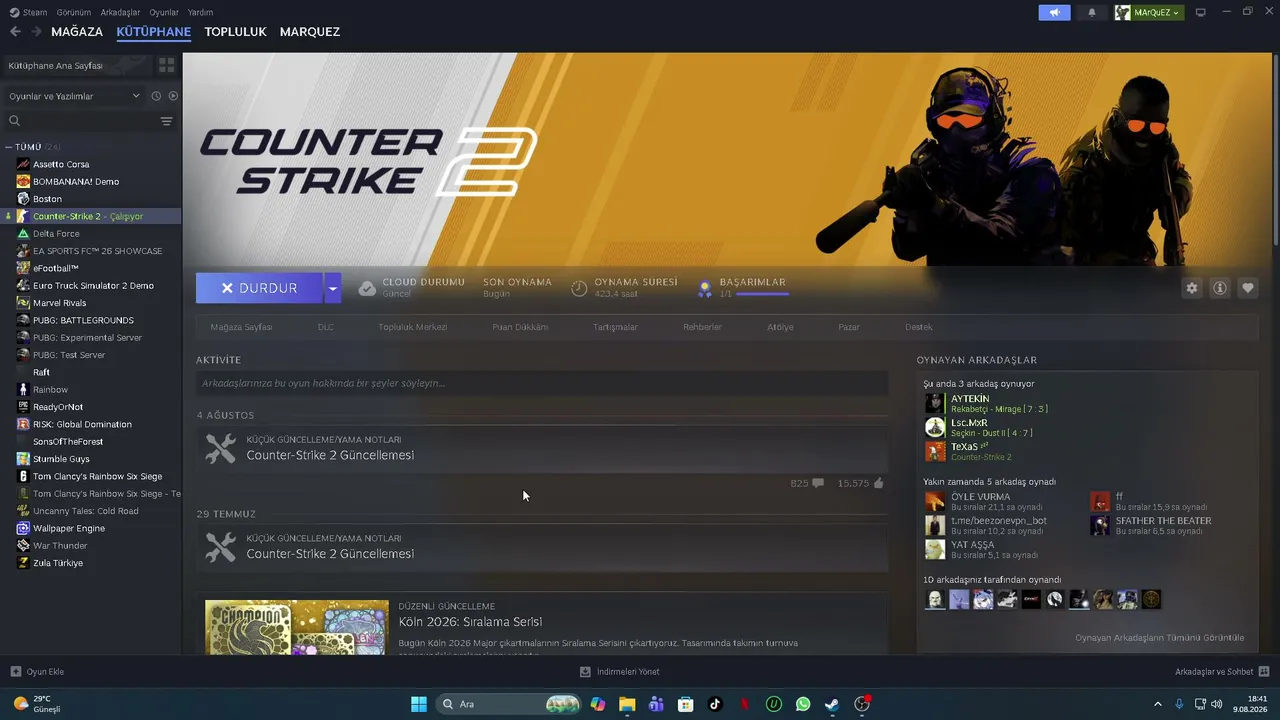Open the MArQuEZ account dropdown
The width and height of the screenshot is (1280, 720).
pyautogui.click(x=1148, y=12)
